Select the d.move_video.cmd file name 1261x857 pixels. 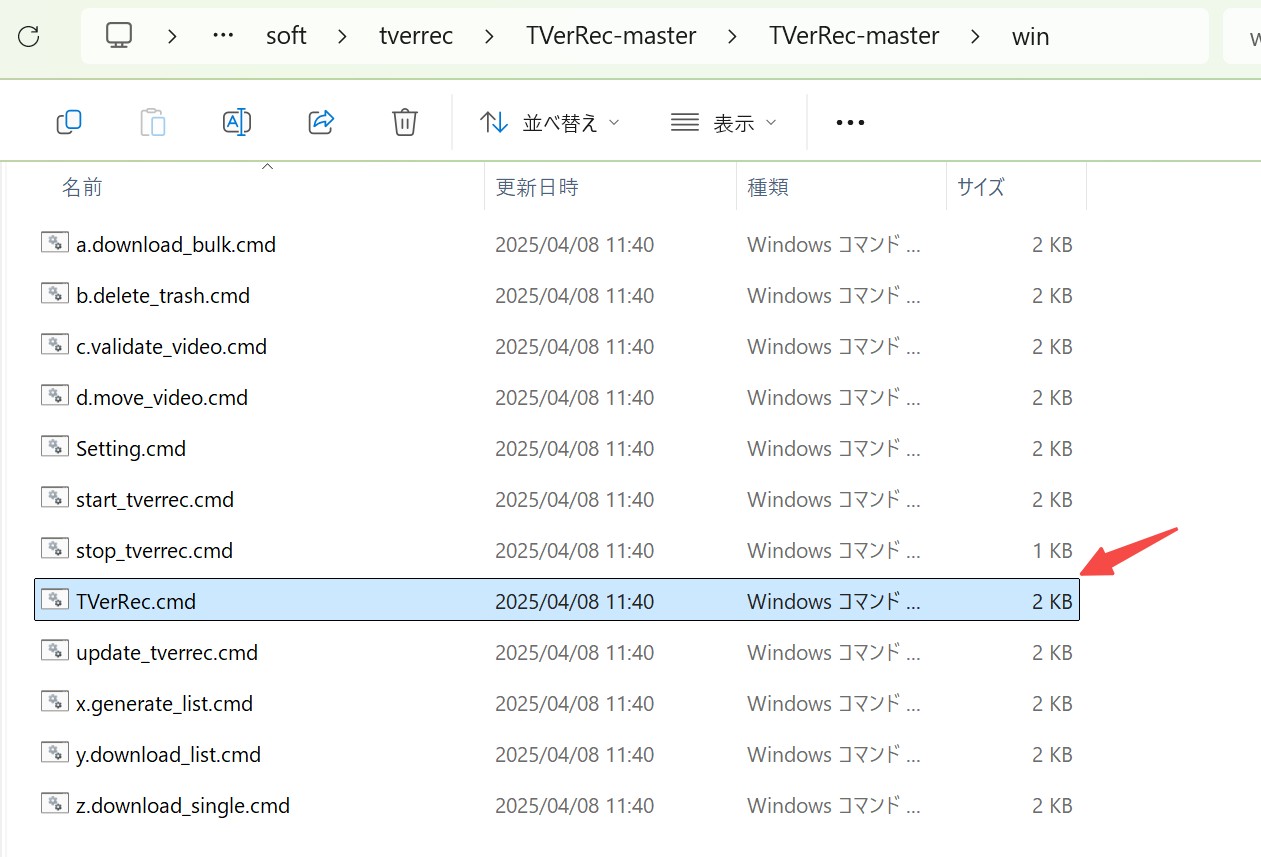pos(162,397)
